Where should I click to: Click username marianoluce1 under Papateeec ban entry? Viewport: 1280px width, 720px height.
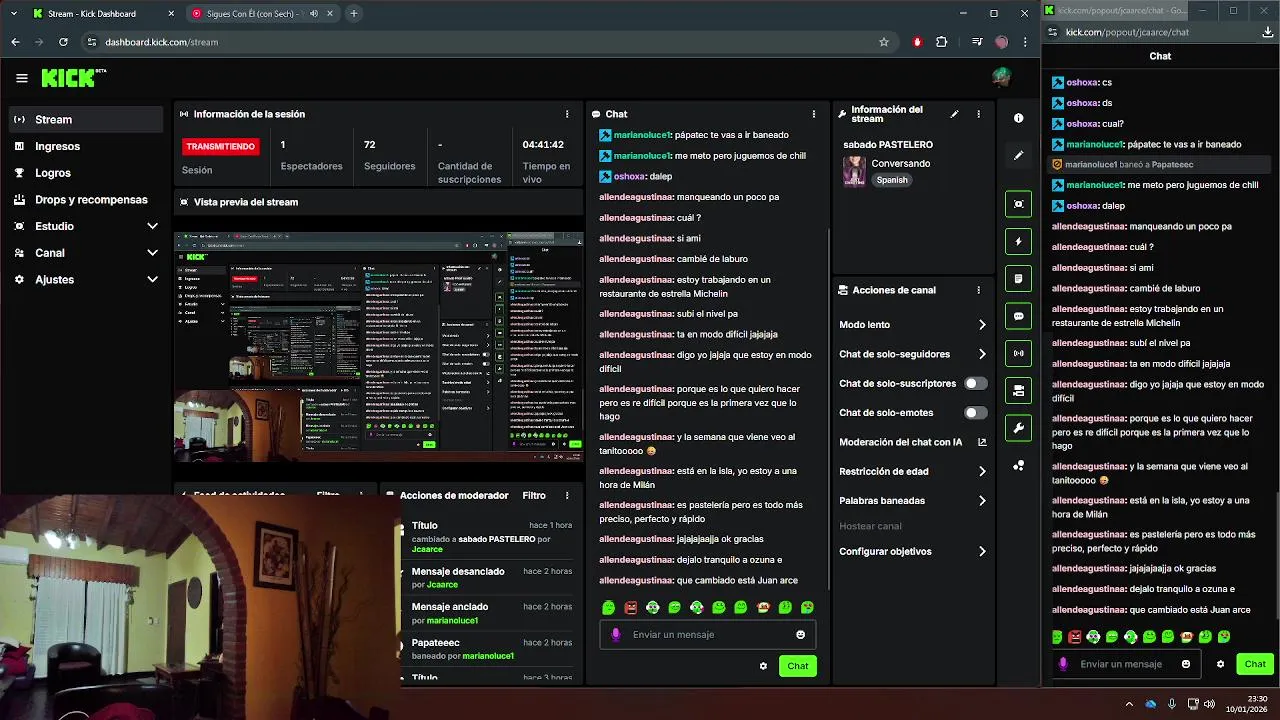click(488, 656)
